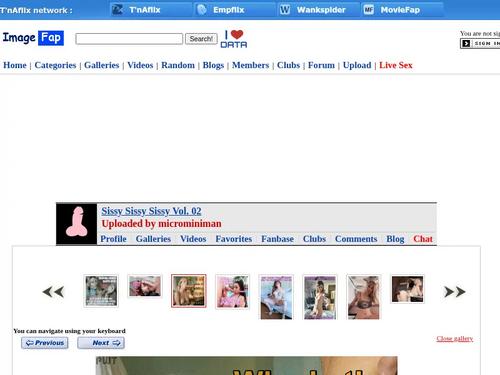Open the Galleries page from the top navigation
The width and height of the screenshot is (500, 375).
tap(102, 65)
